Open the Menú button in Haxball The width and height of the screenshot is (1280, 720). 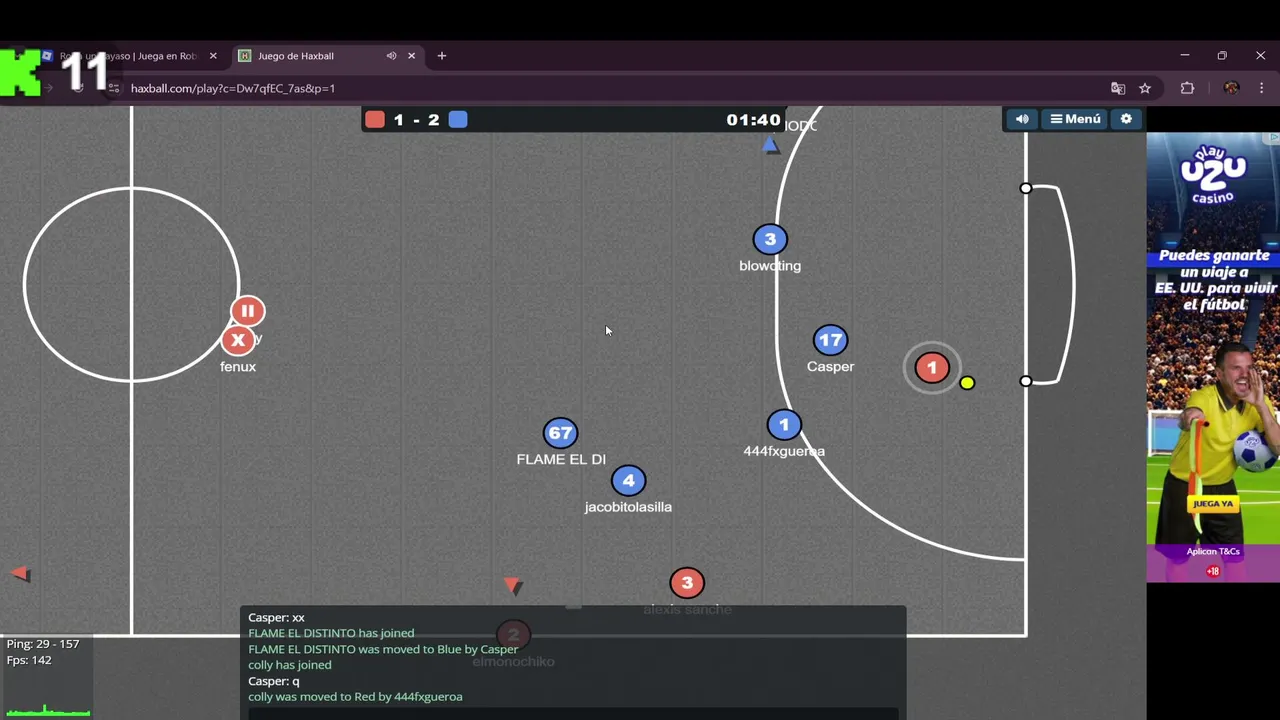[1075, 119]
